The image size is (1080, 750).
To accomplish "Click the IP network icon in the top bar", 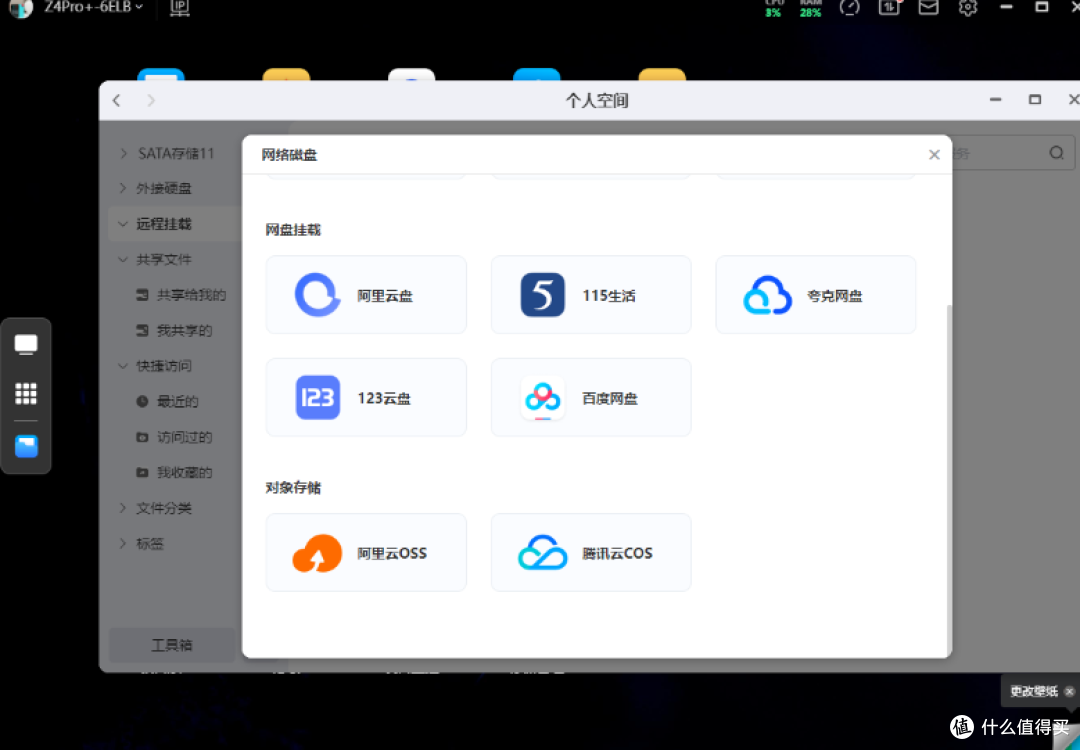I will tap(180, 8).
